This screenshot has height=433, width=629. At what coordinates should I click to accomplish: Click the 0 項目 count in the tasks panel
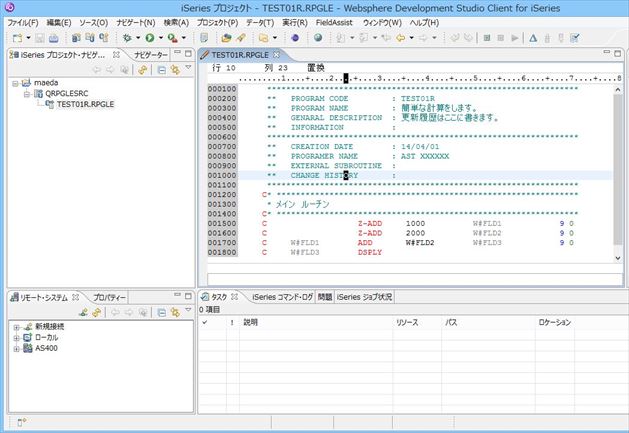(209, 310)
